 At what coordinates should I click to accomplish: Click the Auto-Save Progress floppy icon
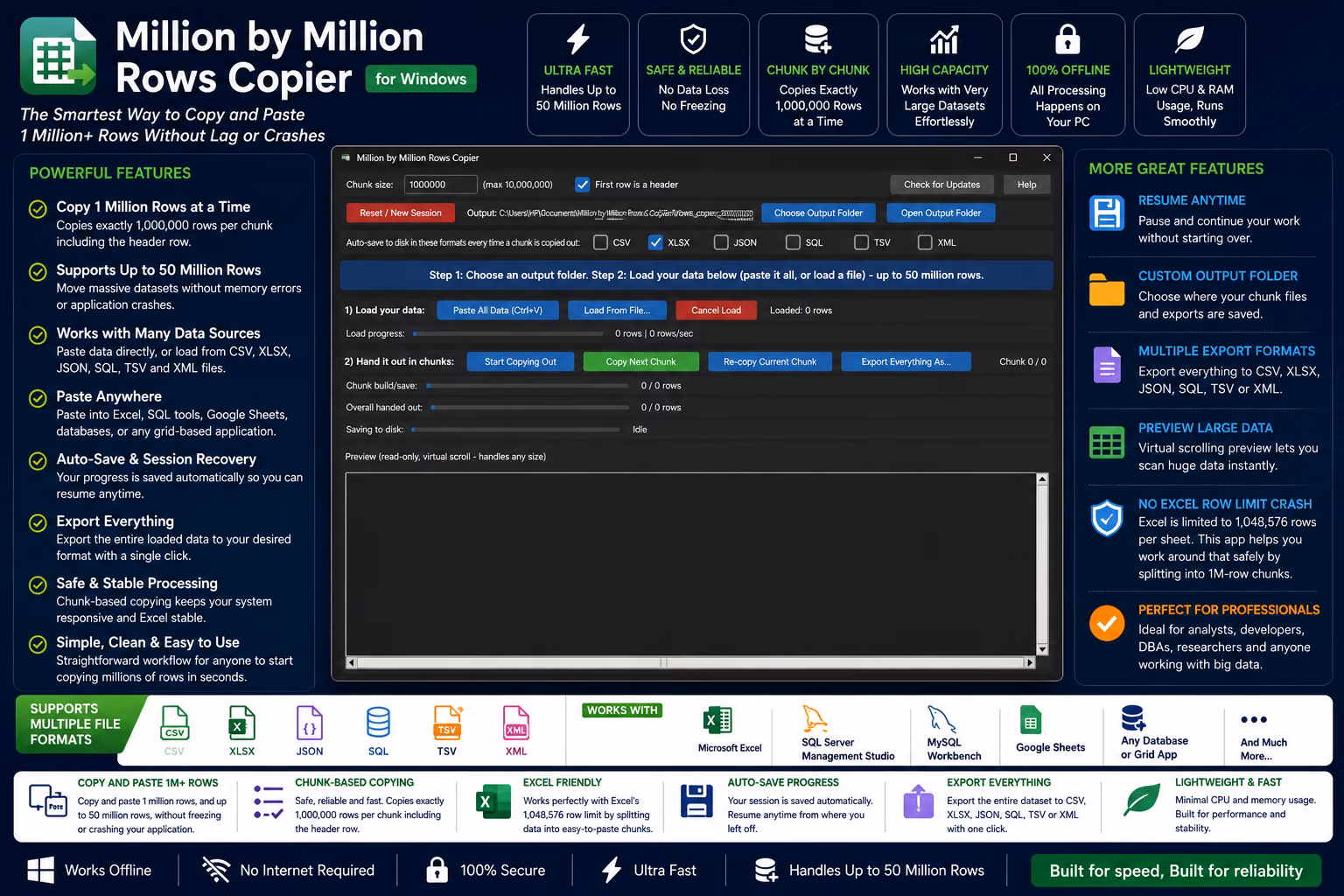point(696,801)
